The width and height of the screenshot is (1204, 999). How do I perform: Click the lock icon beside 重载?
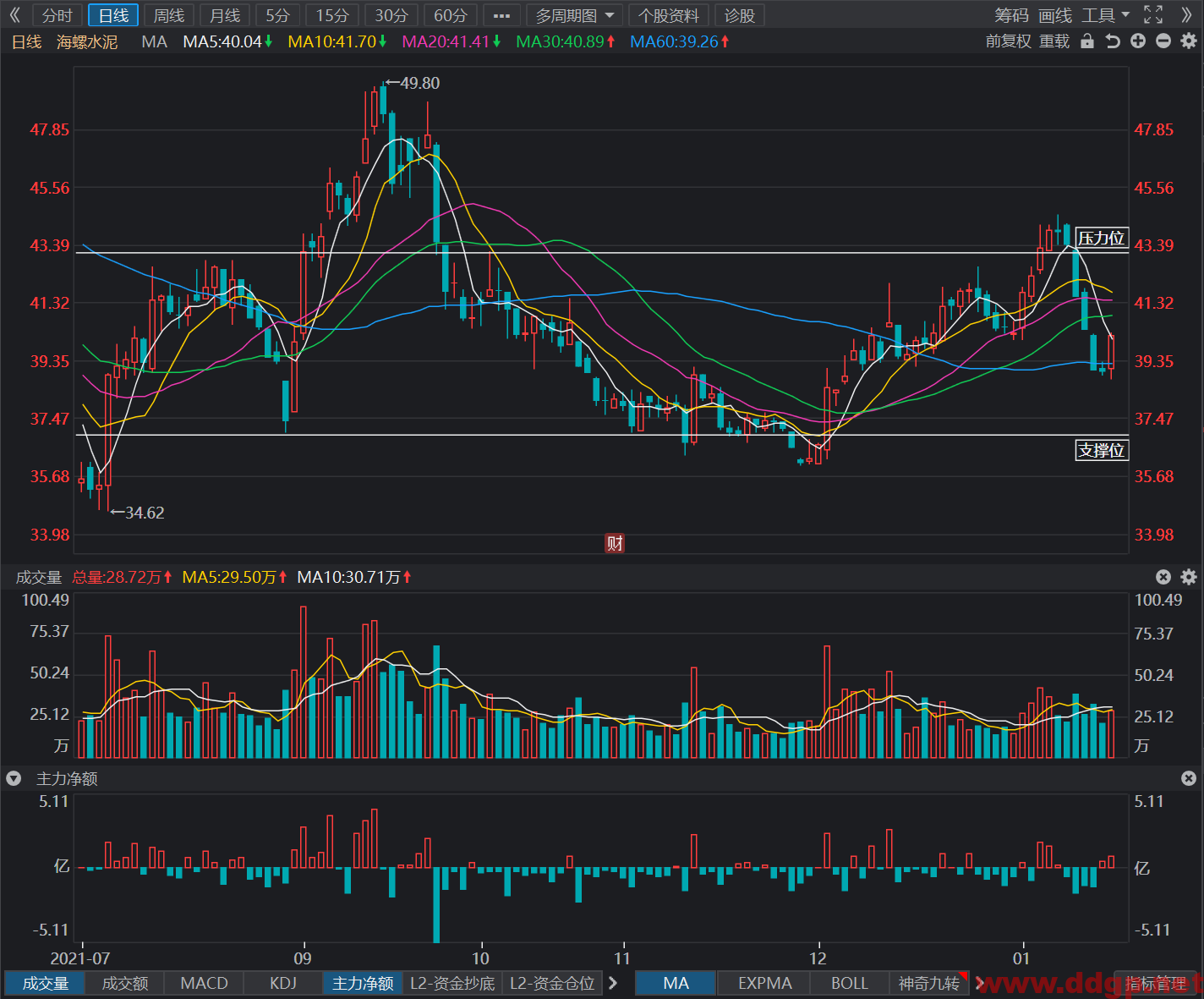[1087, 41]
